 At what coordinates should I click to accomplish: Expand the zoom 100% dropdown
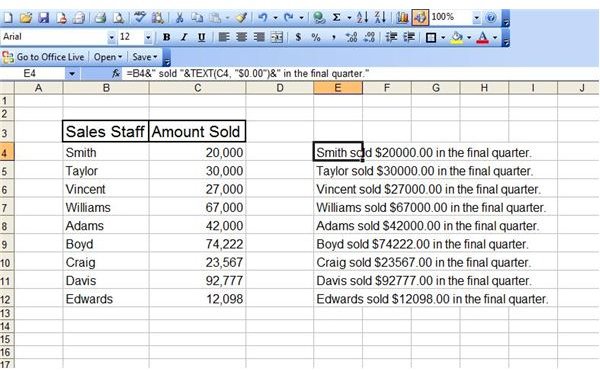pyautogui.click(x=476, y=18)
